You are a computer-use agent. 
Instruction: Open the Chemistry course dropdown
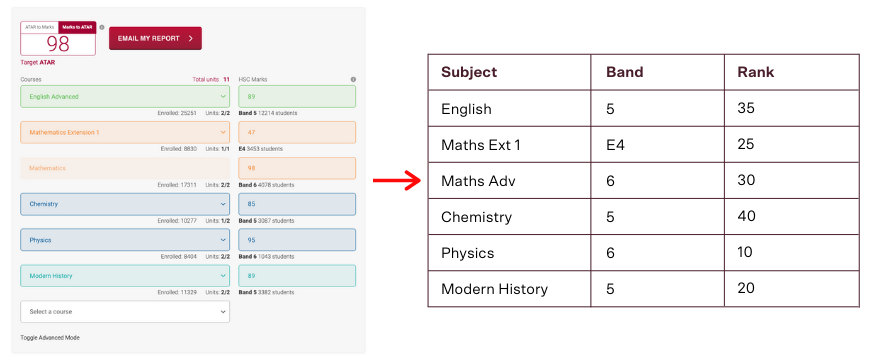pyautogui.click(x=125, y=204)
